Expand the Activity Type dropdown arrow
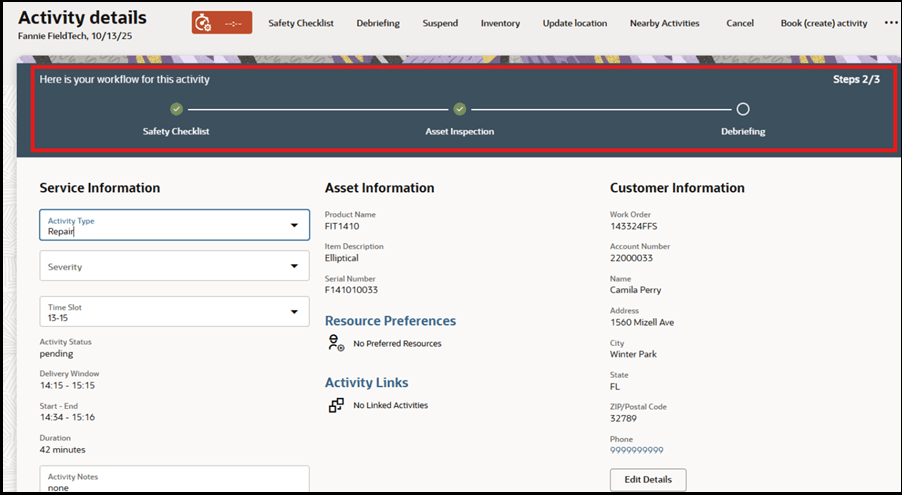Viewport: 902px width, 495px height. [x=295, y=225]
